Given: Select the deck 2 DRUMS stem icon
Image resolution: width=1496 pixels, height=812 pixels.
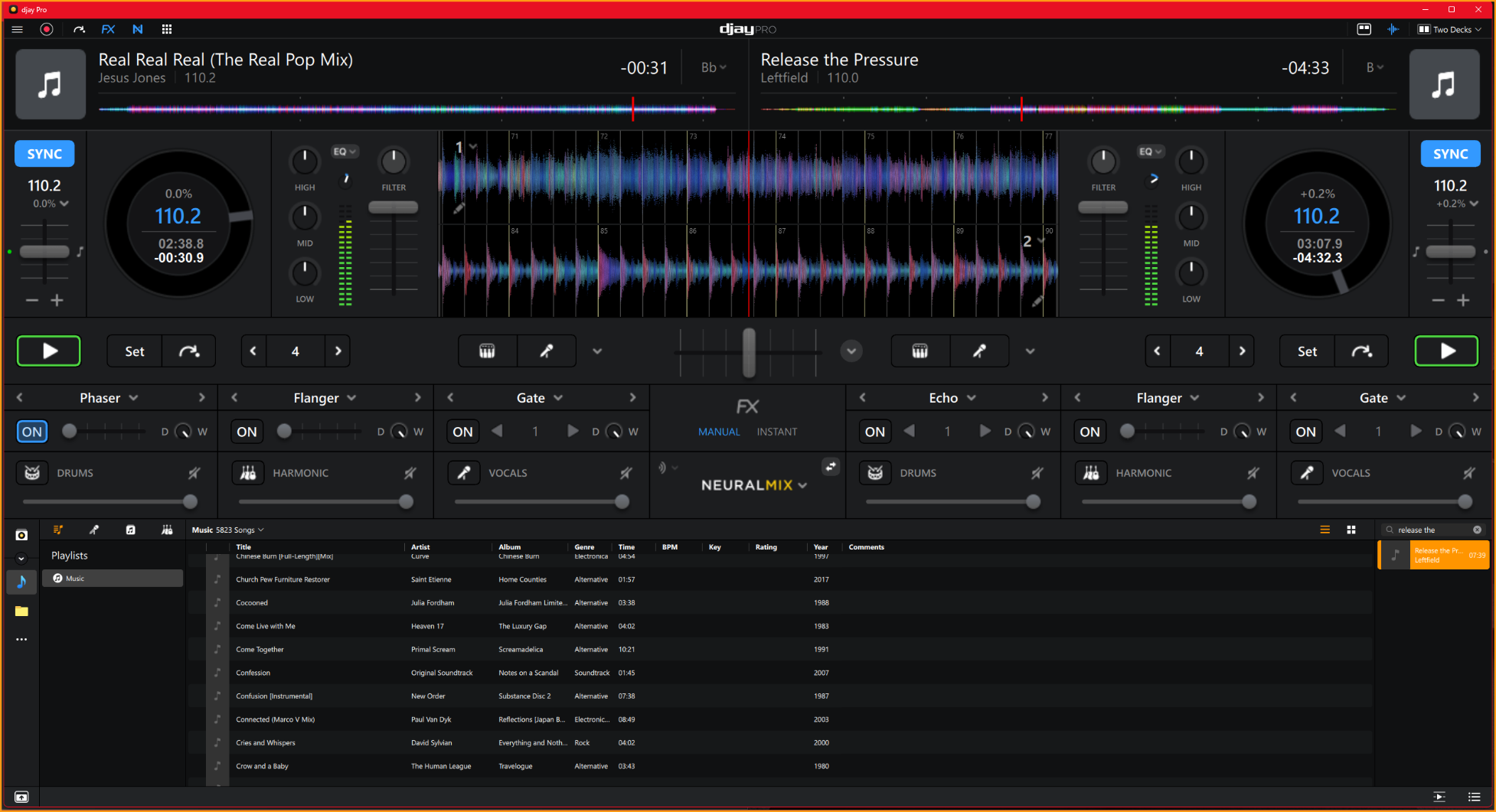Looking at the screenshot, I should [x=875, y=473].
